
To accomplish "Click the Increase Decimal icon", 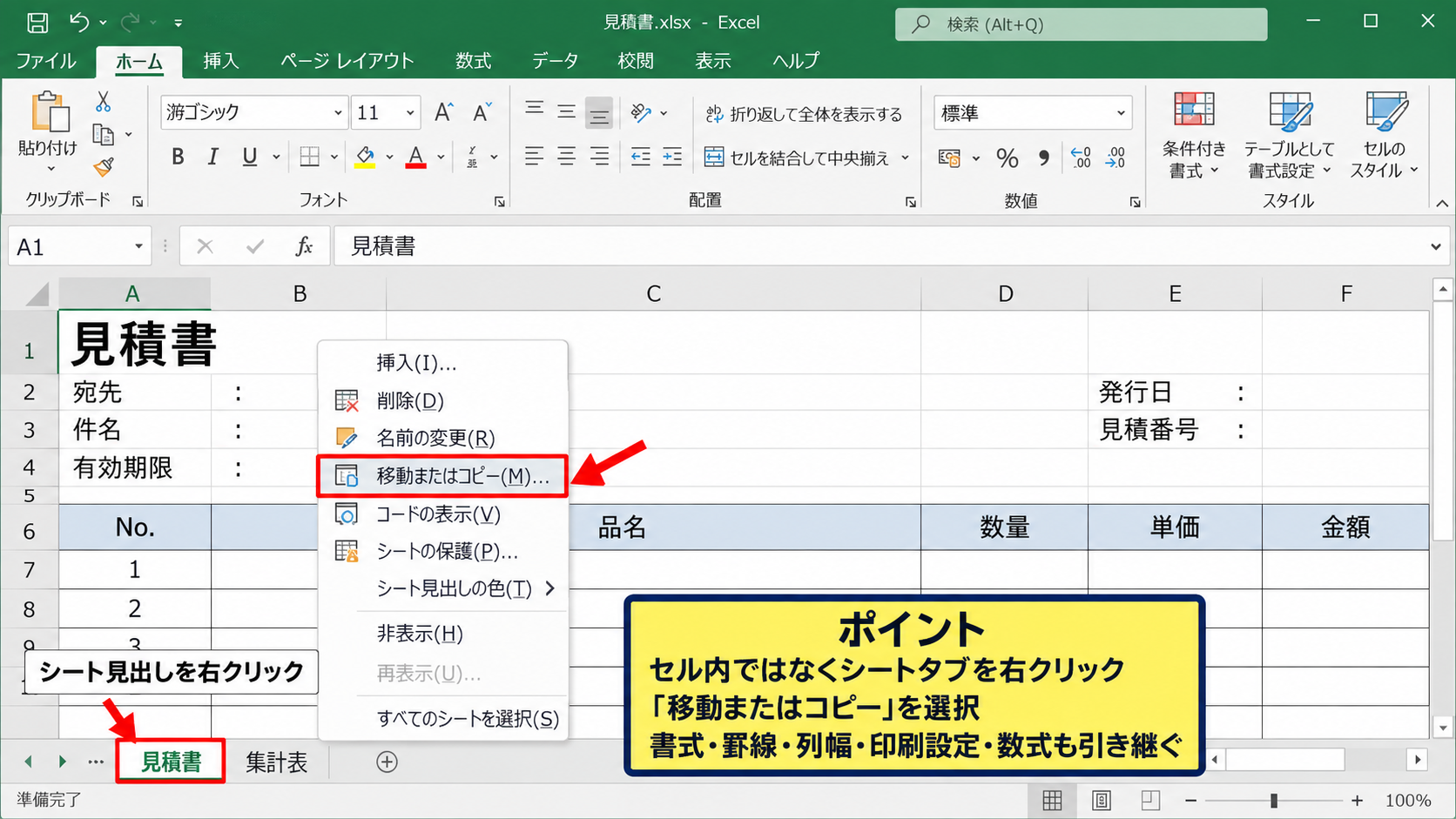I will (1081, 158).
